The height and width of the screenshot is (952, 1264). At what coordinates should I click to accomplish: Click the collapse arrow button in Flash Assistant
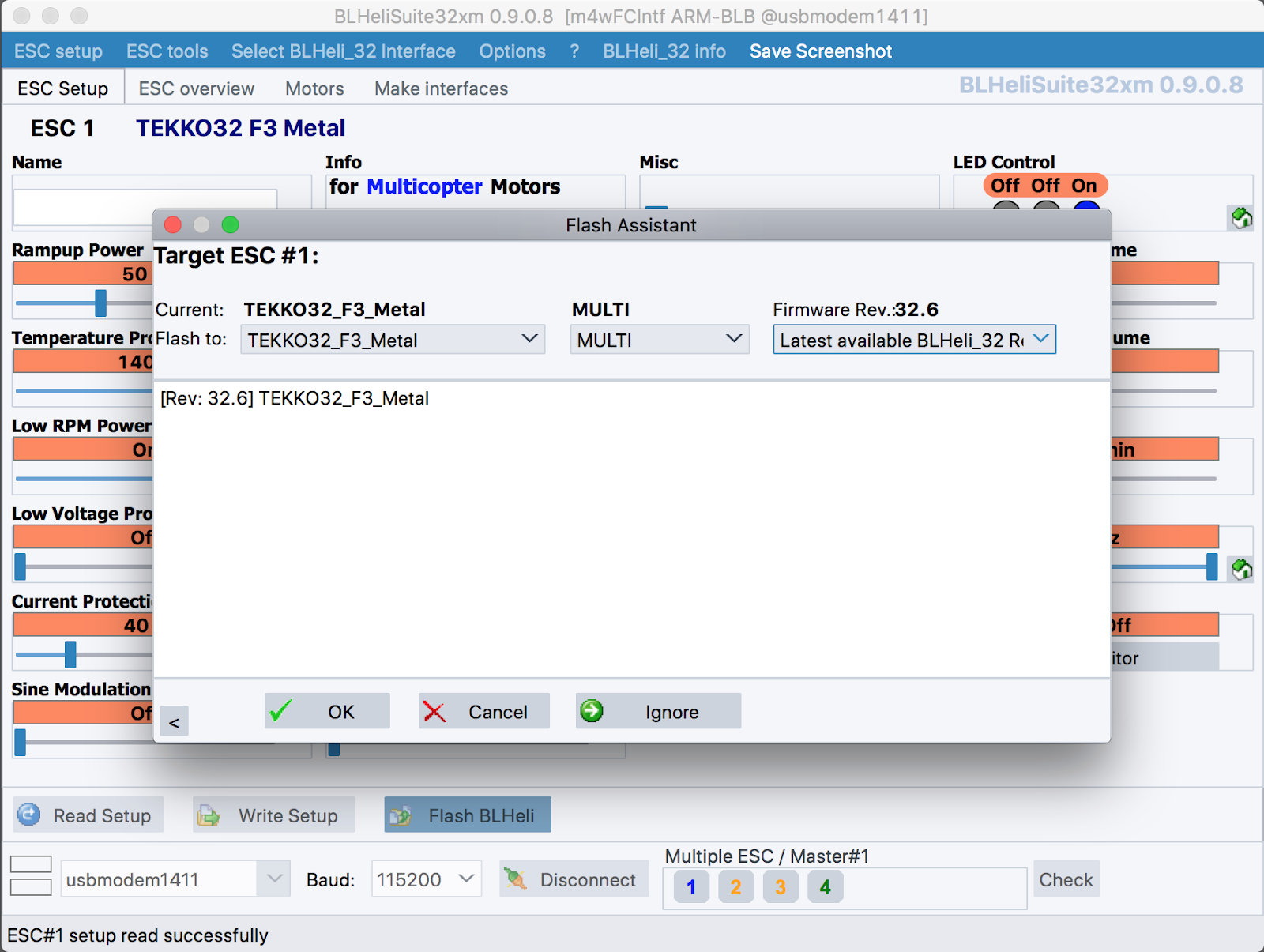[174, 721]
